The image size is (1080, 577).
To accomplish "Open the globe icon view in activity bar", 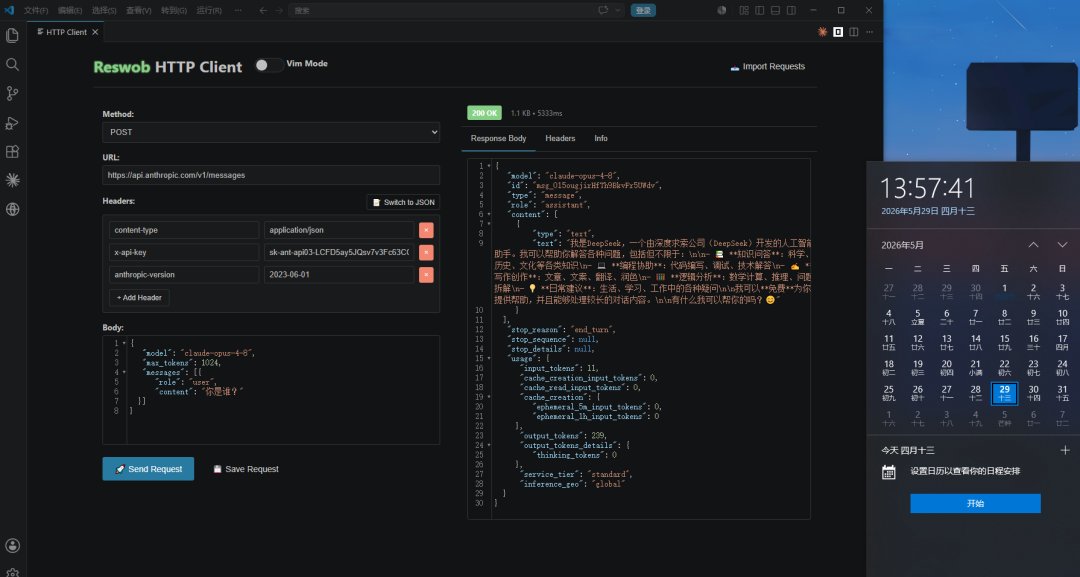I will coord(12,209).
